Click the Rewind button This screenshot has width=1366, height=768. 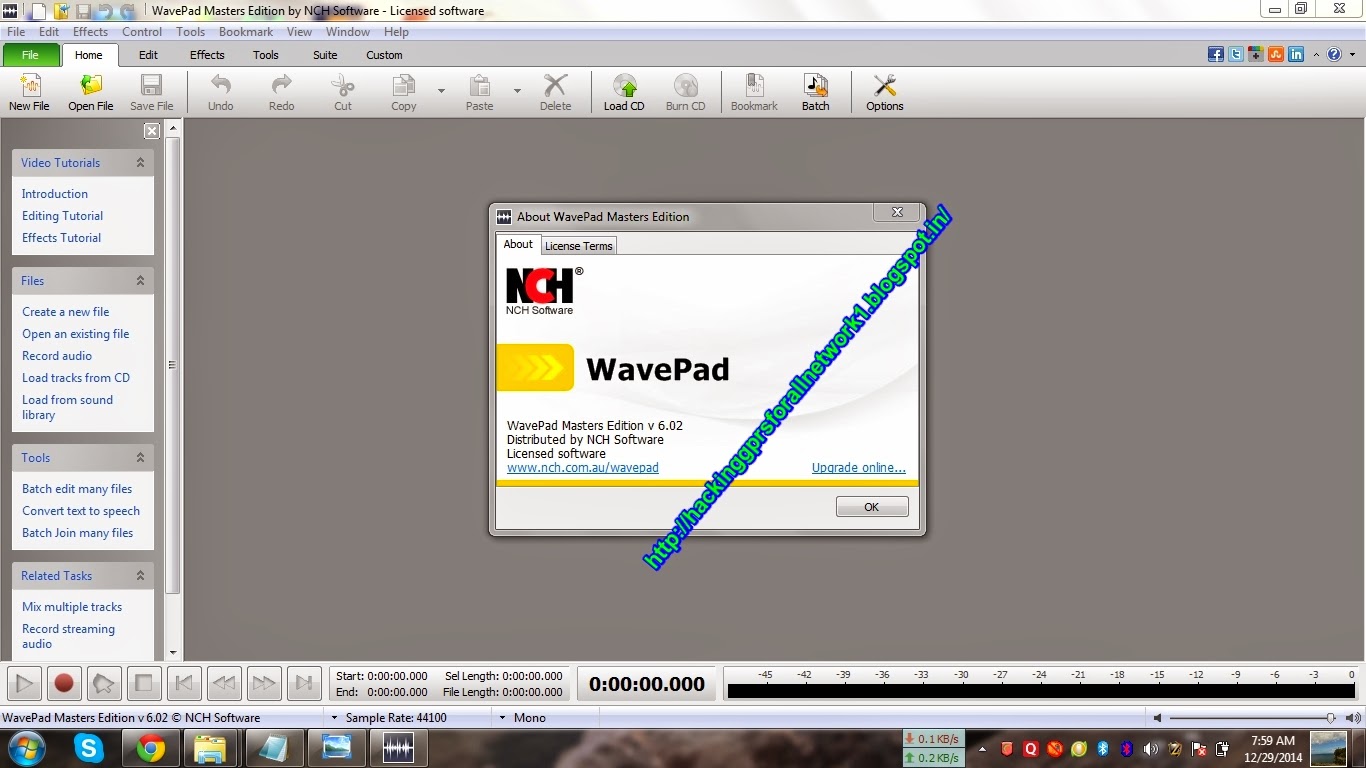pyautogui.click(x=224, y=684)
